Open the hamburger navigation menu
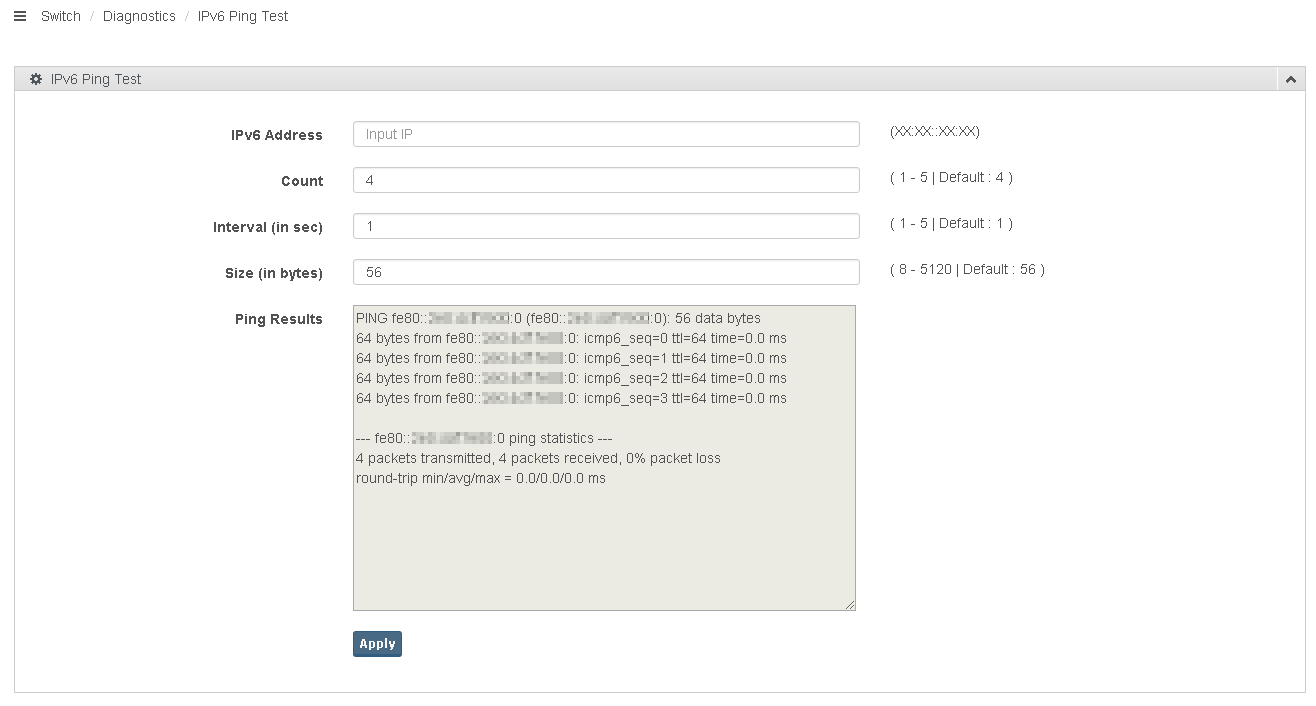The image size is (1316, 706). point(20,16)
